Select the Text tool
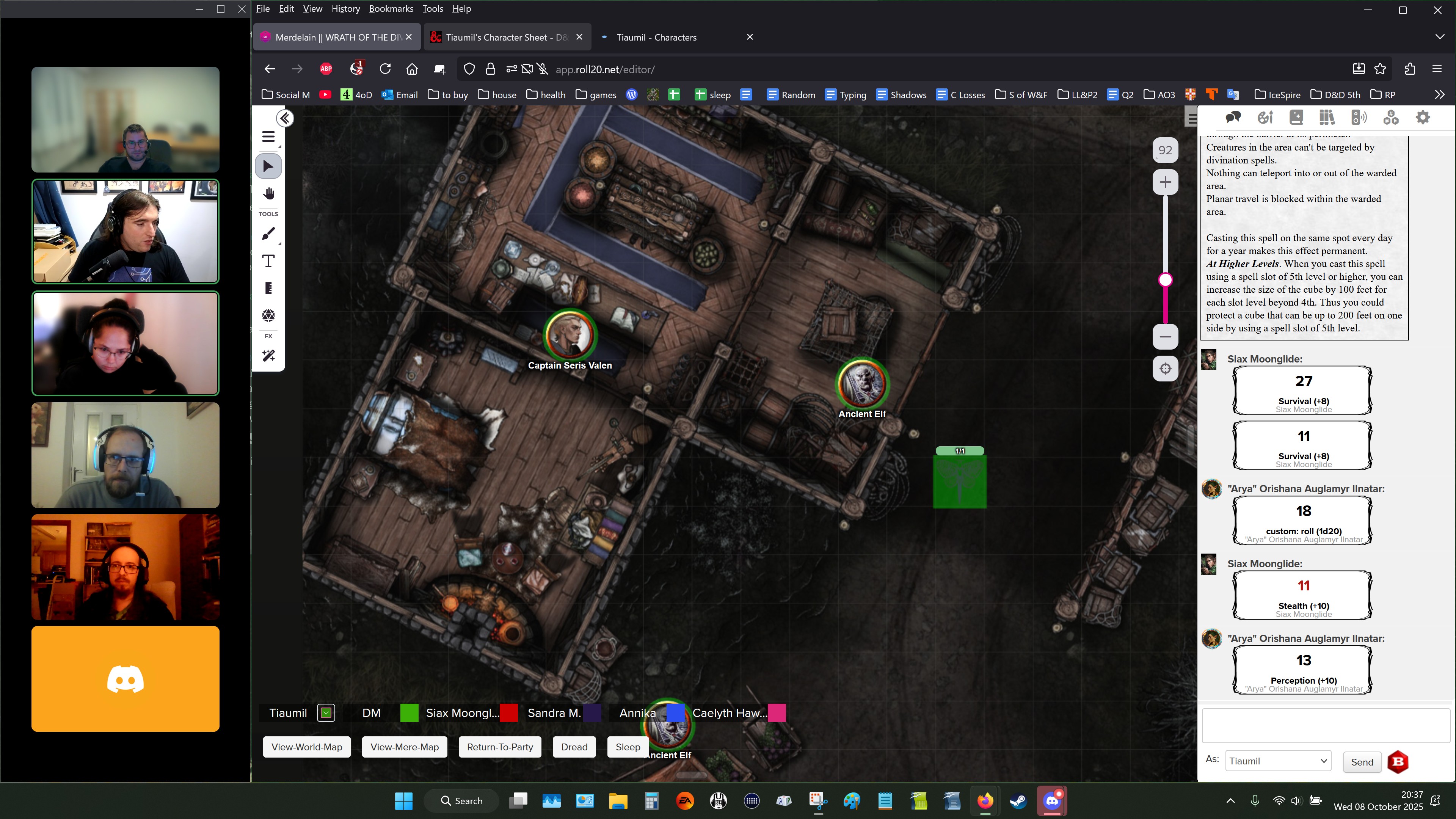This screenshot has height=819, width=1456. pyautogui.click(x=268, y=261)
